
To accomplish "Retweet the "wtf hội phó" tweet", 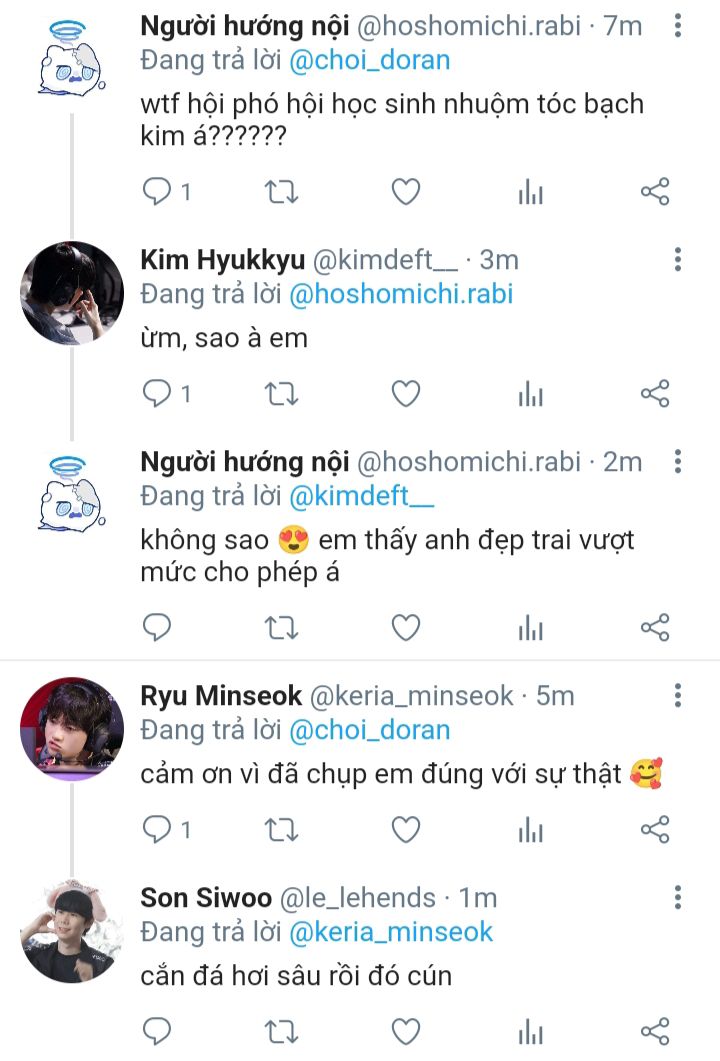I will [x=280, y=192].
